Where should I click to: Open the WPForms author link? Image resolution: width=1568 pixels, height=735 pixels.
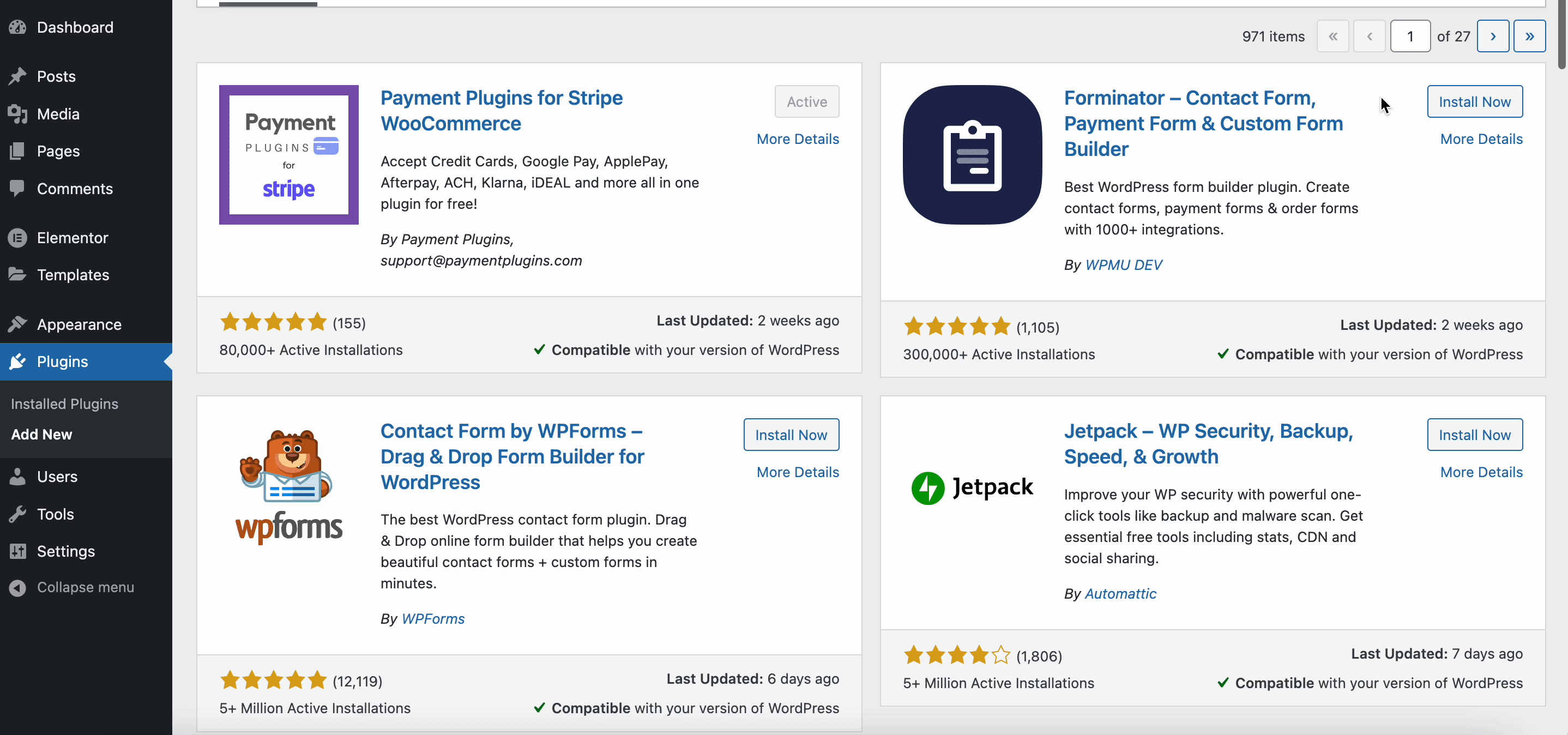(x=433, y=619)
